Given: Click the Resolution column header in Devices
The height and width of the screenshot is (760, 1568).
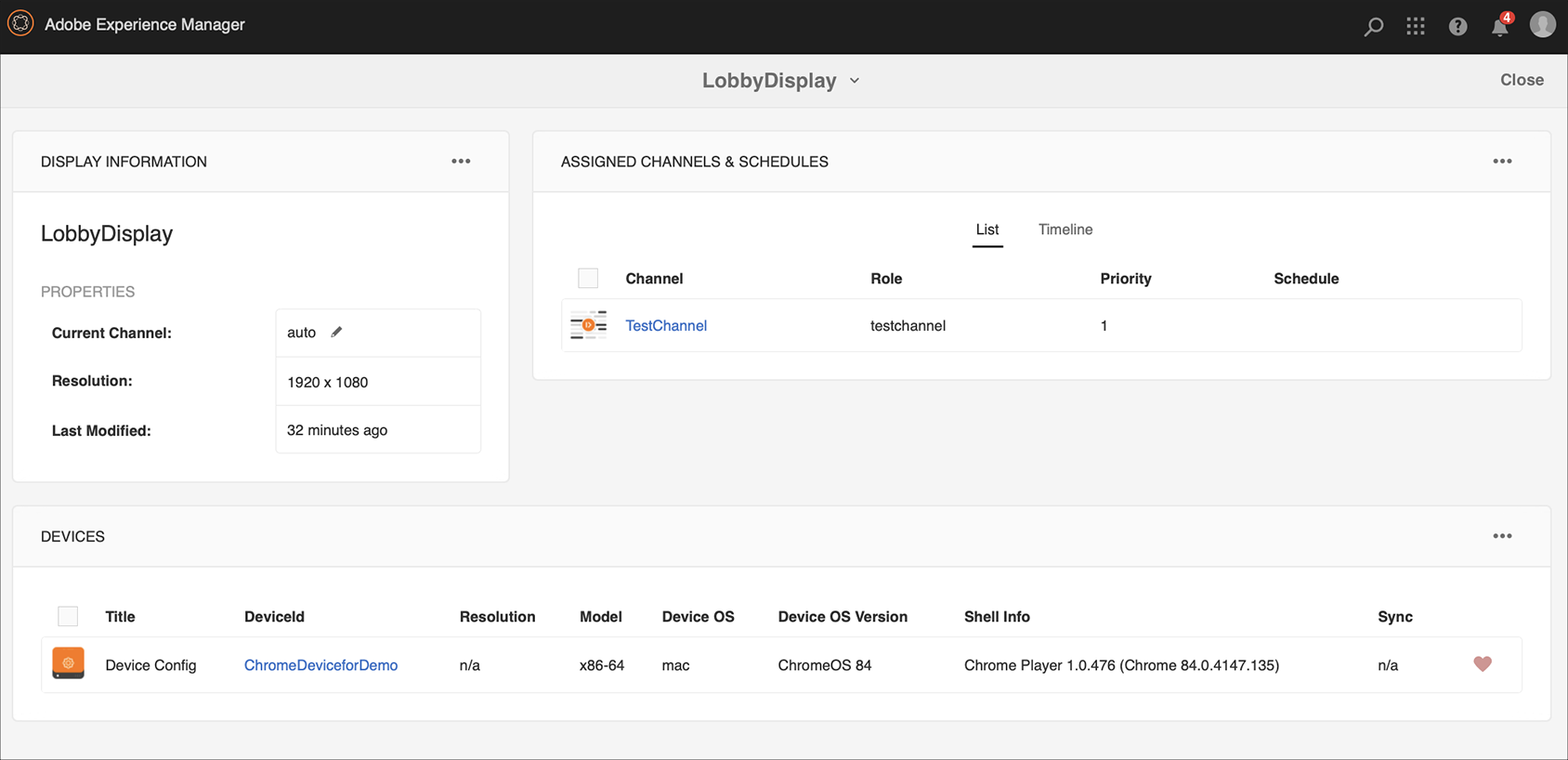Looking at the screenshot, I should 497,617.
